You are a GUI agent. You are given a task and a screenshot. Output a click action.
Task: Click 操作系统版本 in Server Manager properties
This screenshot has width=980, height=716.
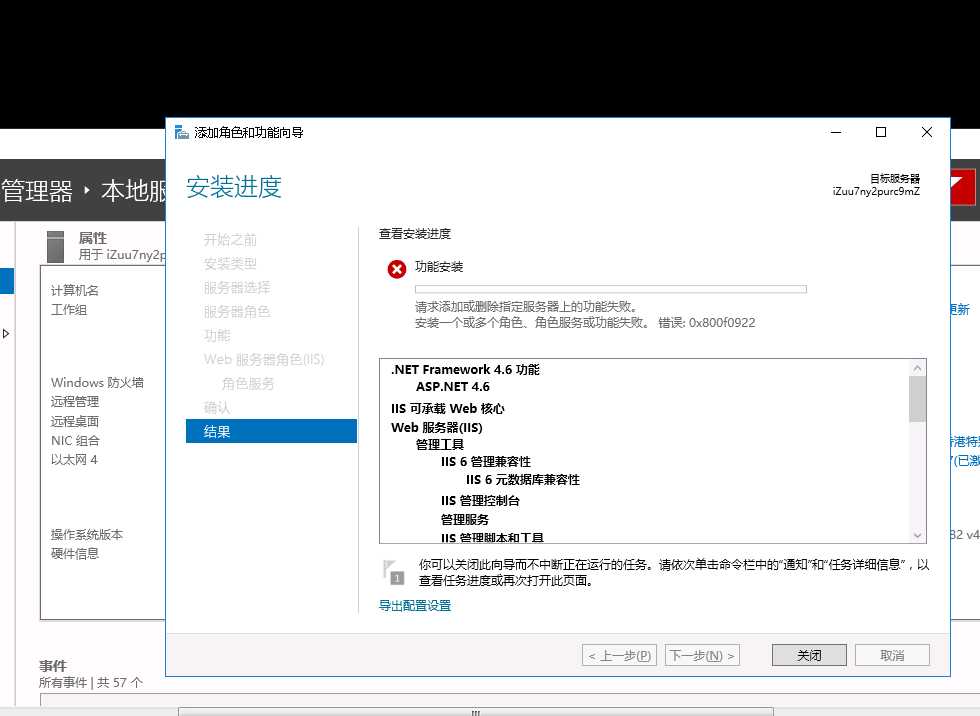(x=87, y=535)
